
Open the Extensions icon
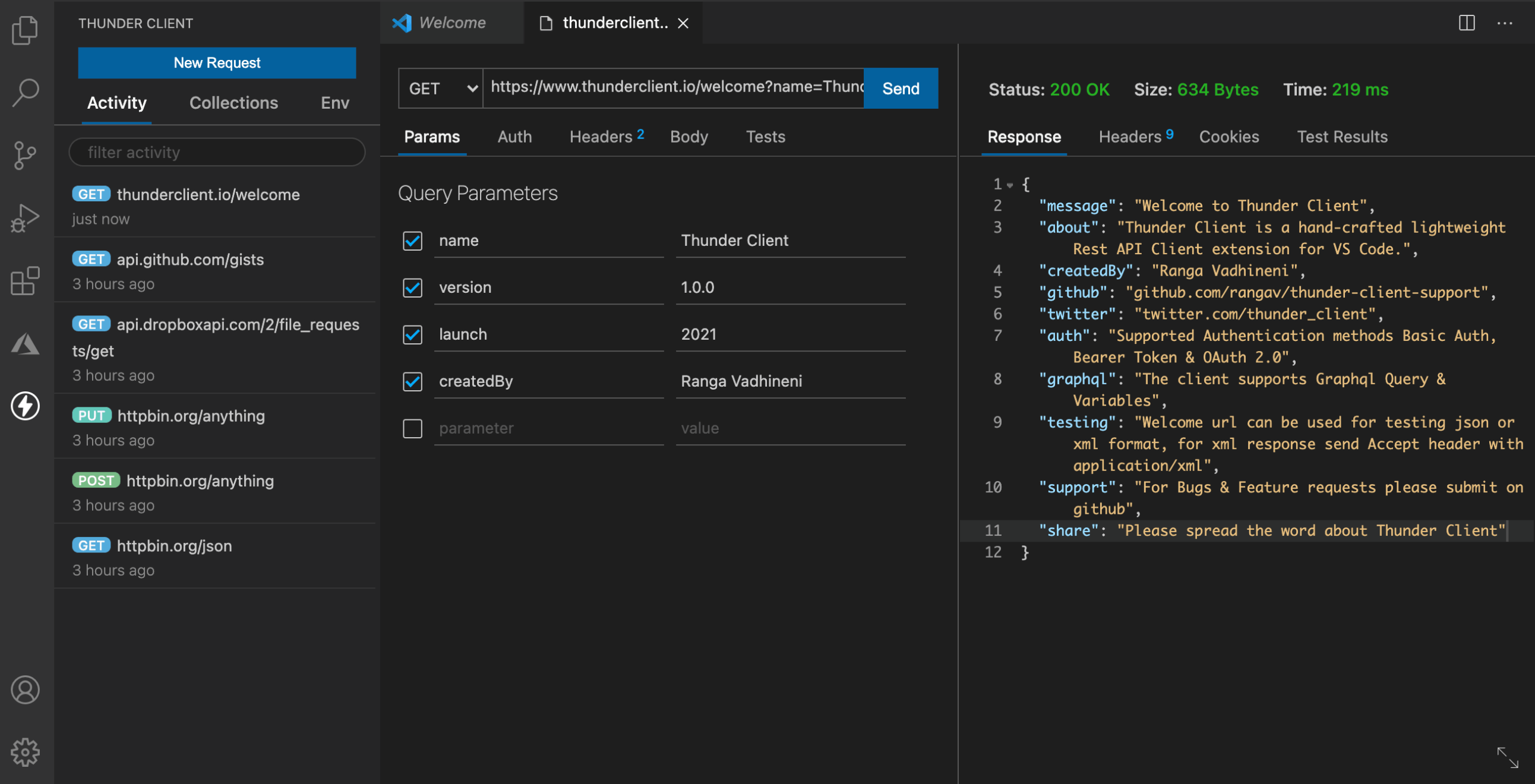tap(25, 280)
